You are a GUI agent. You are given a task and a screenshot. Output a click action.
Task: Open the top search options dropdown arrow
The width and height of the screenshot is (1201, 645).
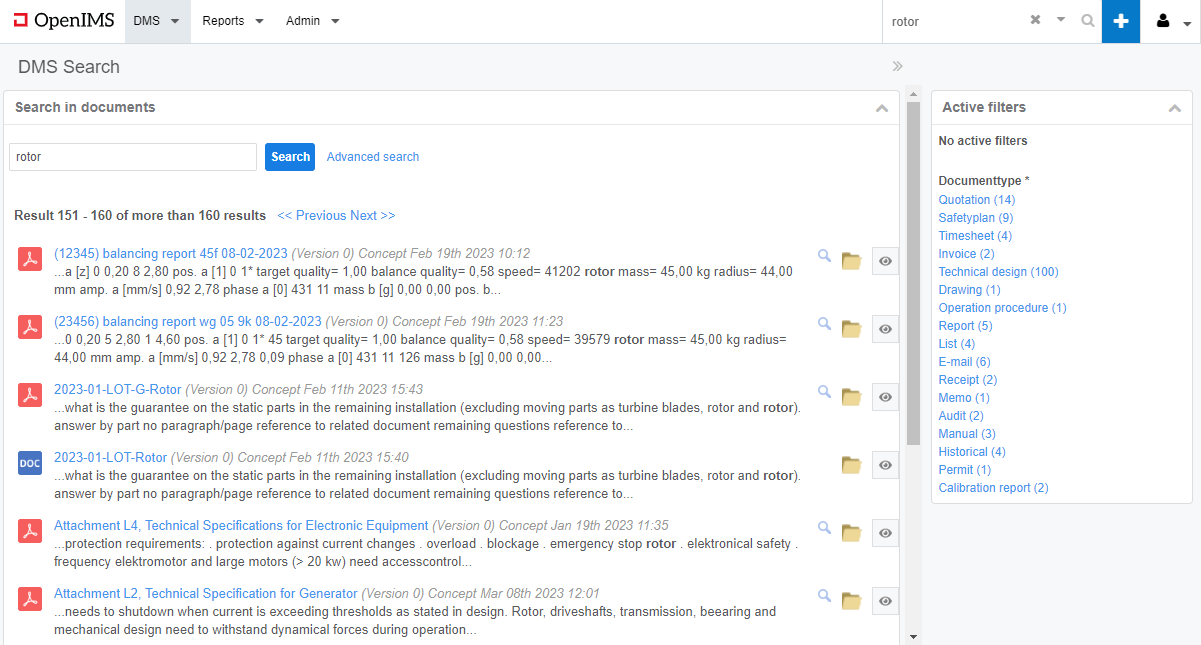point(1061,20)
